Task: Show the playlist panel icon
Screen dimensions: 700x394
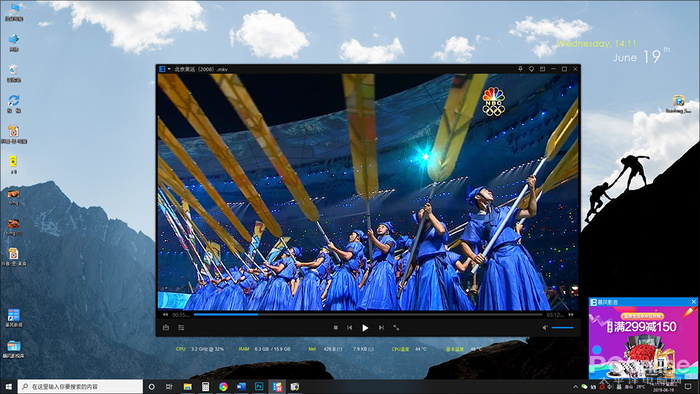Action: tap(181, 328)
